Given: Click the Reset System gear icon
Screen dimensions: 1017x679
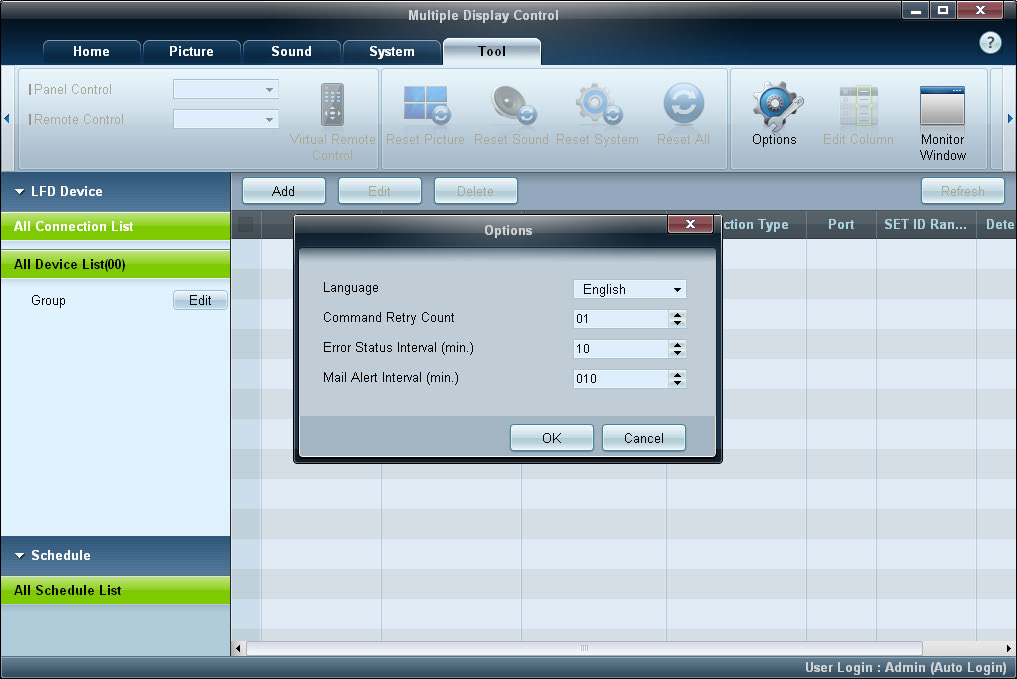Looking at the screenshot, I should 598,104.
